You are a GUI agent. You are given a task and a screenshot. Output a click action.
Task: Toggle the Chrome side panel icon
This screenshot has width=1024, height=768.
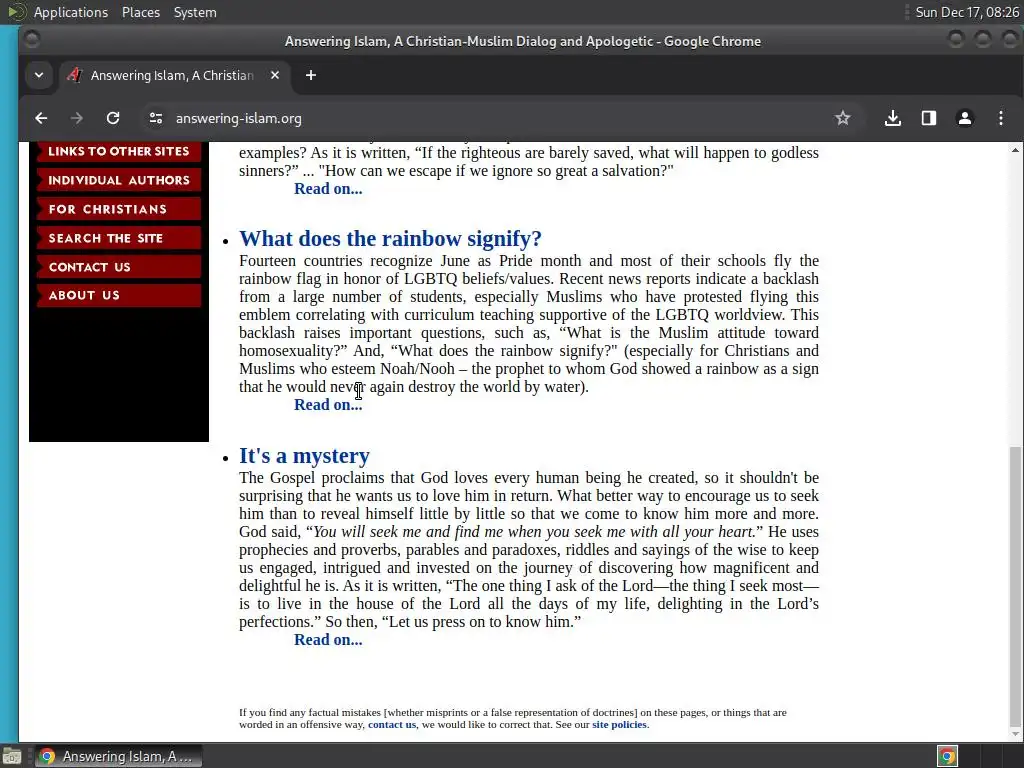tap(929, 118)
